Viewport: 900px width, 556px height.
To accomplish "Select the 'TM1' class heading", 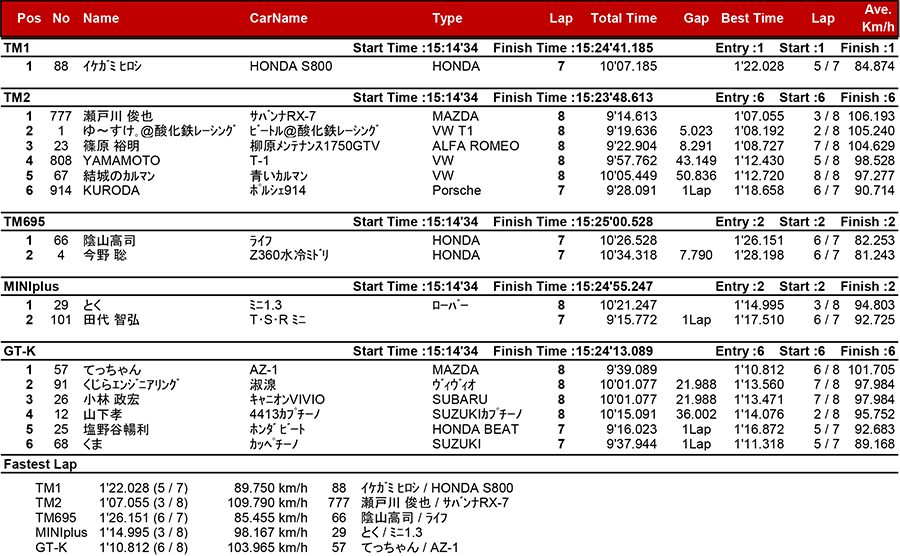I will pyautogui.click(x=17, y=48).
